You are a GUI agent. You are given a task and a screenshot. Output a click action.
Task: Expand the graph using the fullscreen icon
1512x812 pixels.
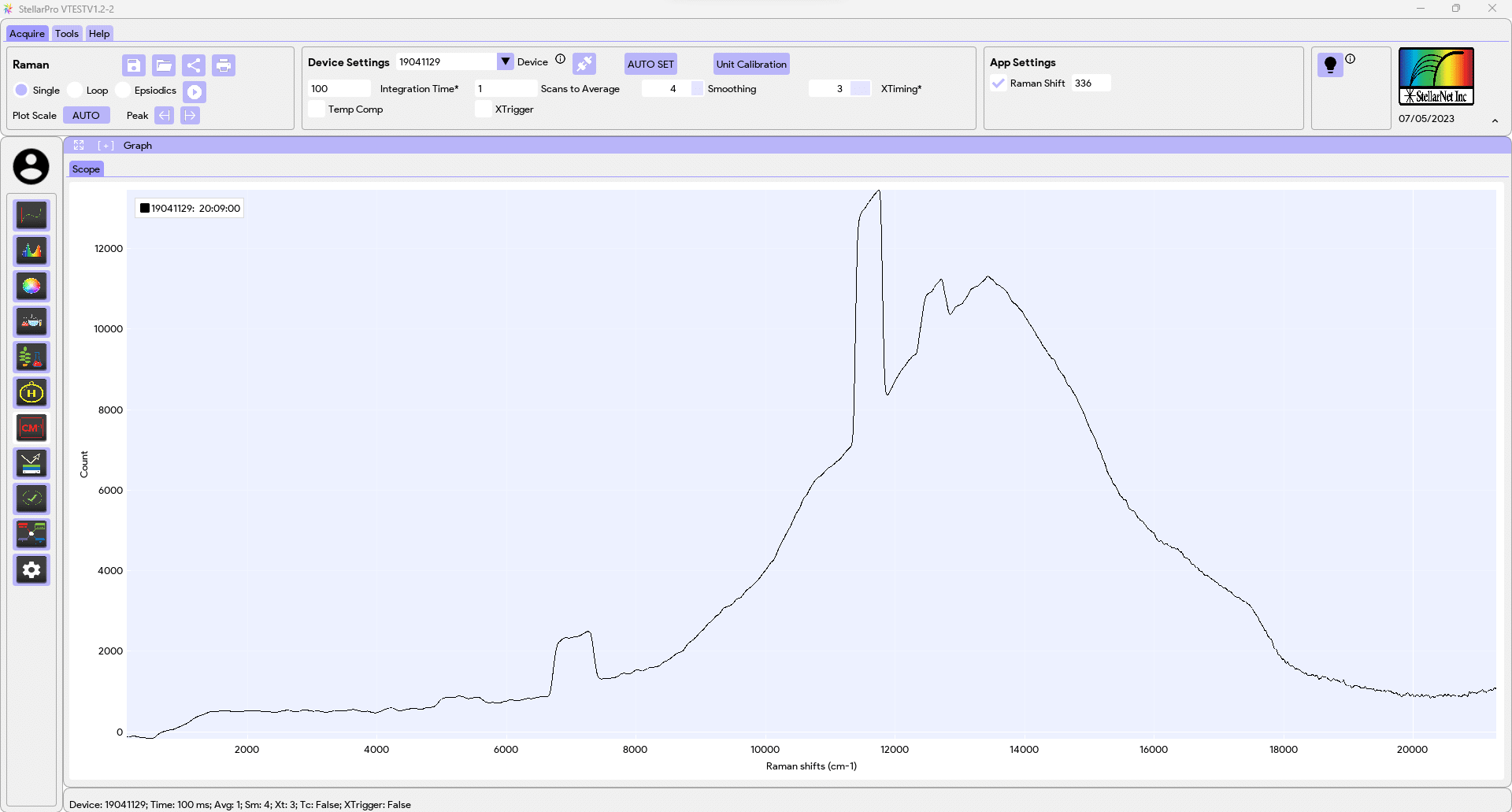(x=79, y=146)
